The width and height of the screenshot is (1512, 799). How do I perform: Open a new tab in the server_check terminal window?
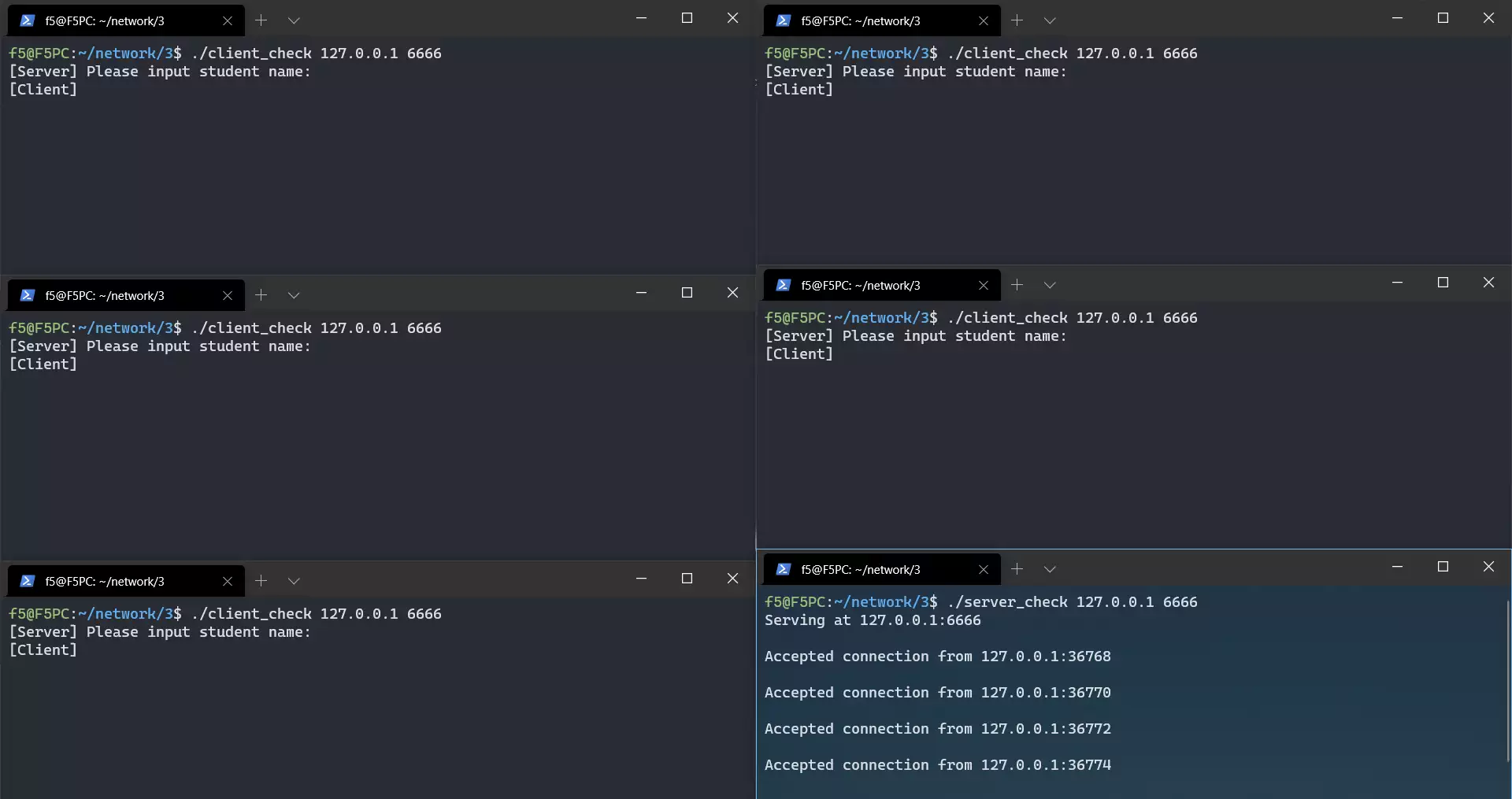[1017, 569]
